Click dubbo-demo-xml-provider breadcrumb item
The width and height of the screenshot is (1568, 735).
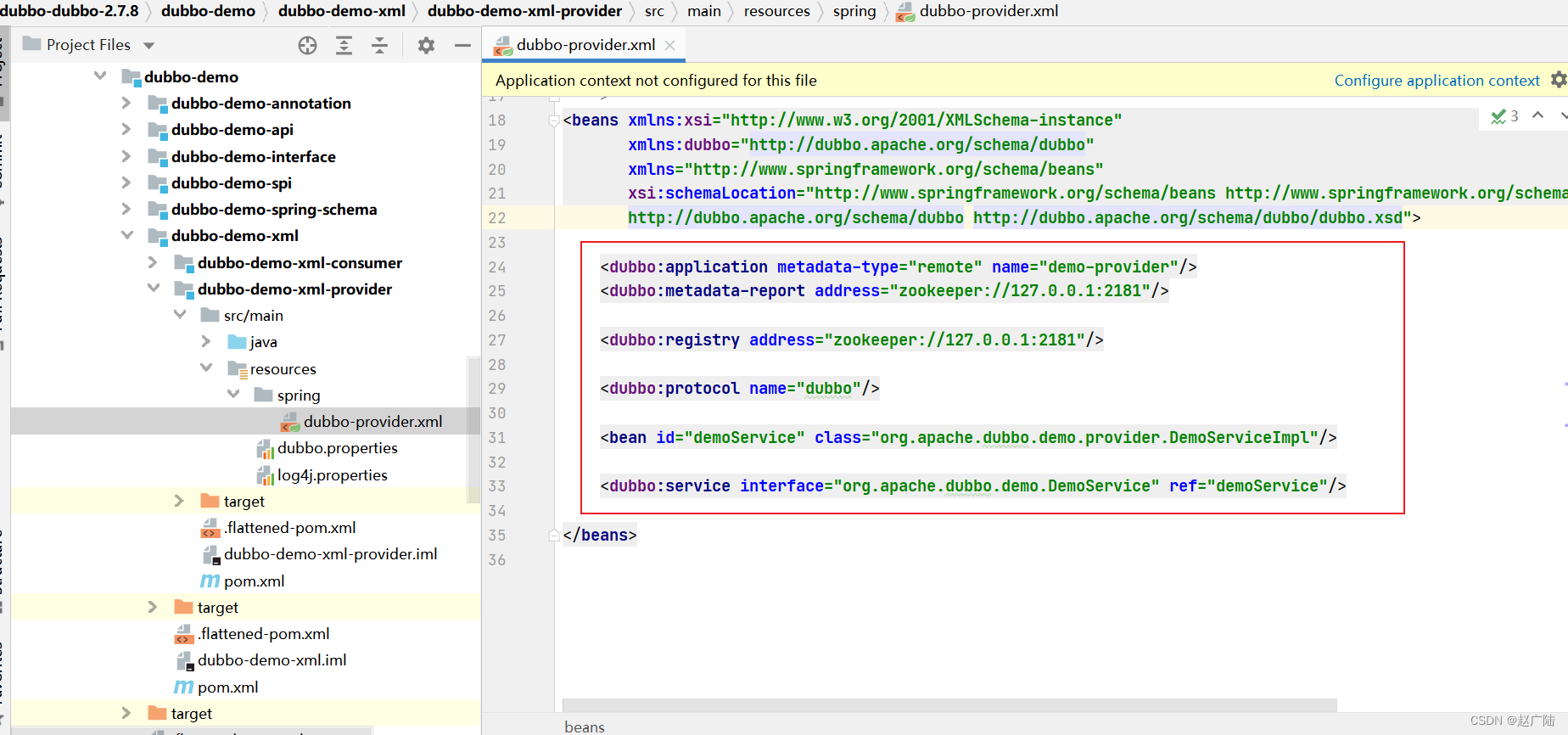[x=524, y=11]
